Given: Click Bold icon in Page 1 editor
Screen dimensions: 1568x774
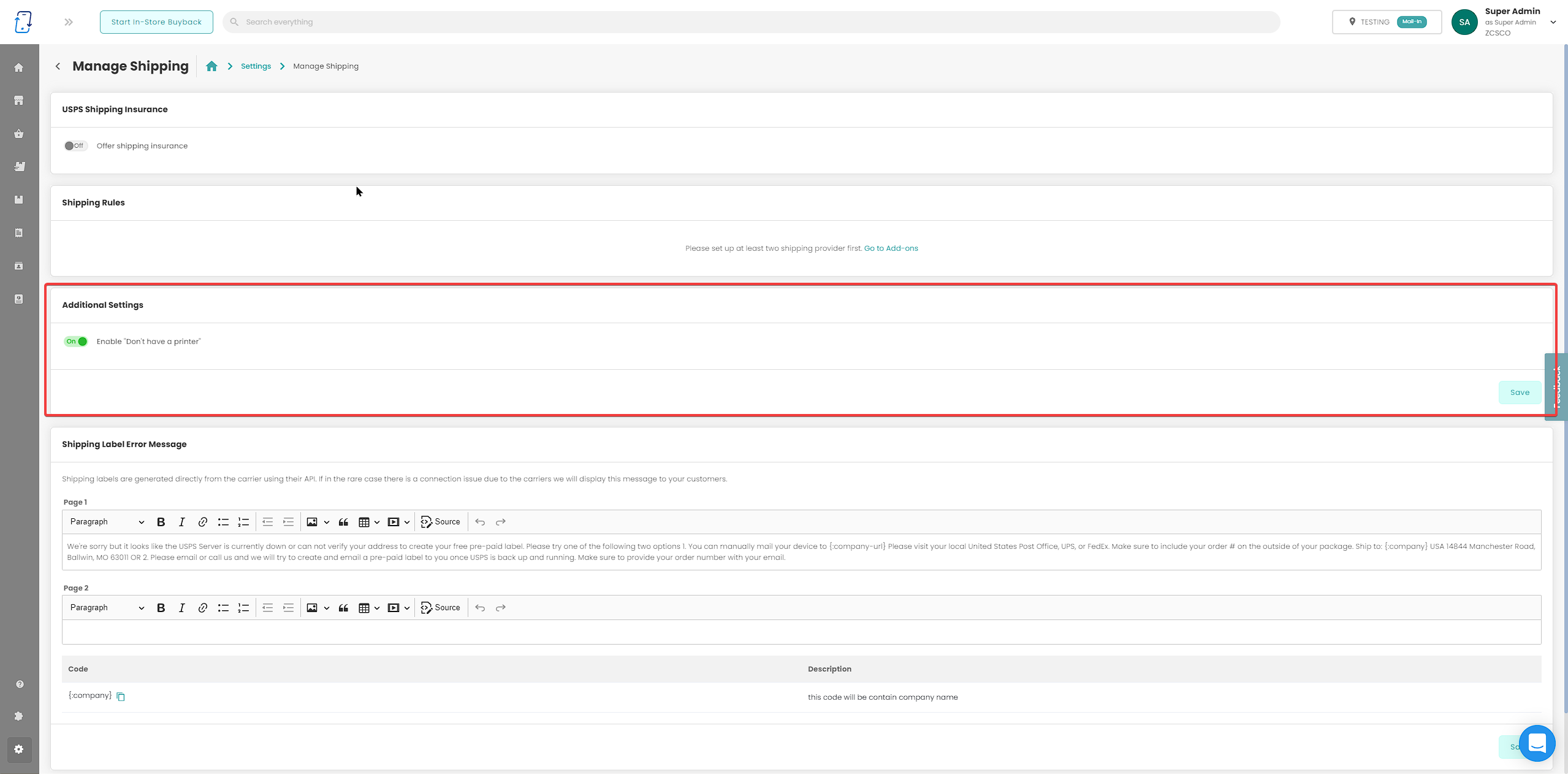Looking at the screenshot, I should click(x=161, y=522).
